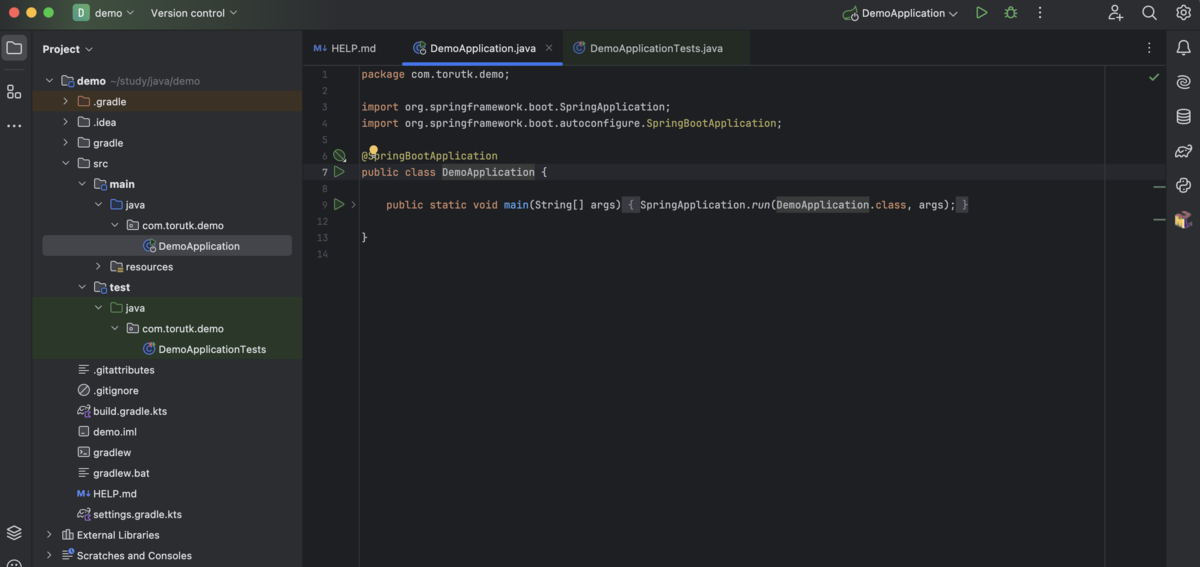Collapse the main folder chevron
The height and width of the screenshot is (567, 1200).
tap(82, 184)
